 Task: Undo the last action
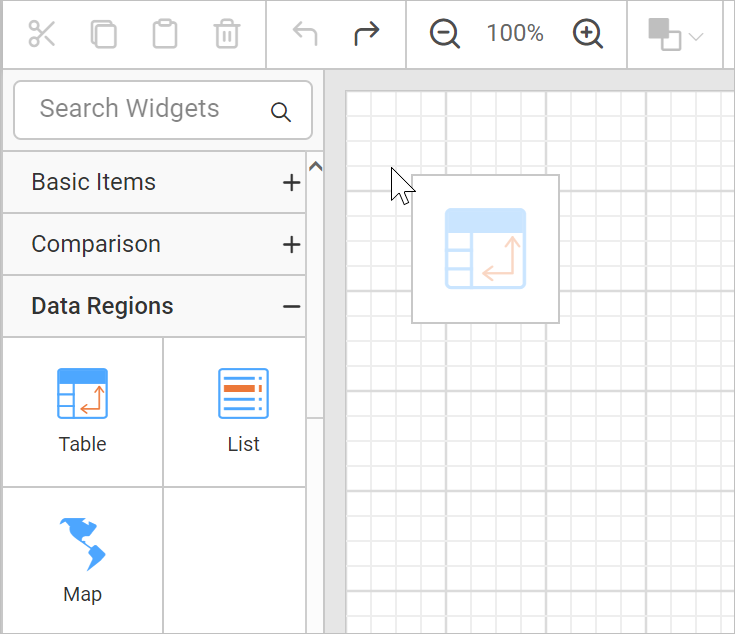click(x=305, y=34)
